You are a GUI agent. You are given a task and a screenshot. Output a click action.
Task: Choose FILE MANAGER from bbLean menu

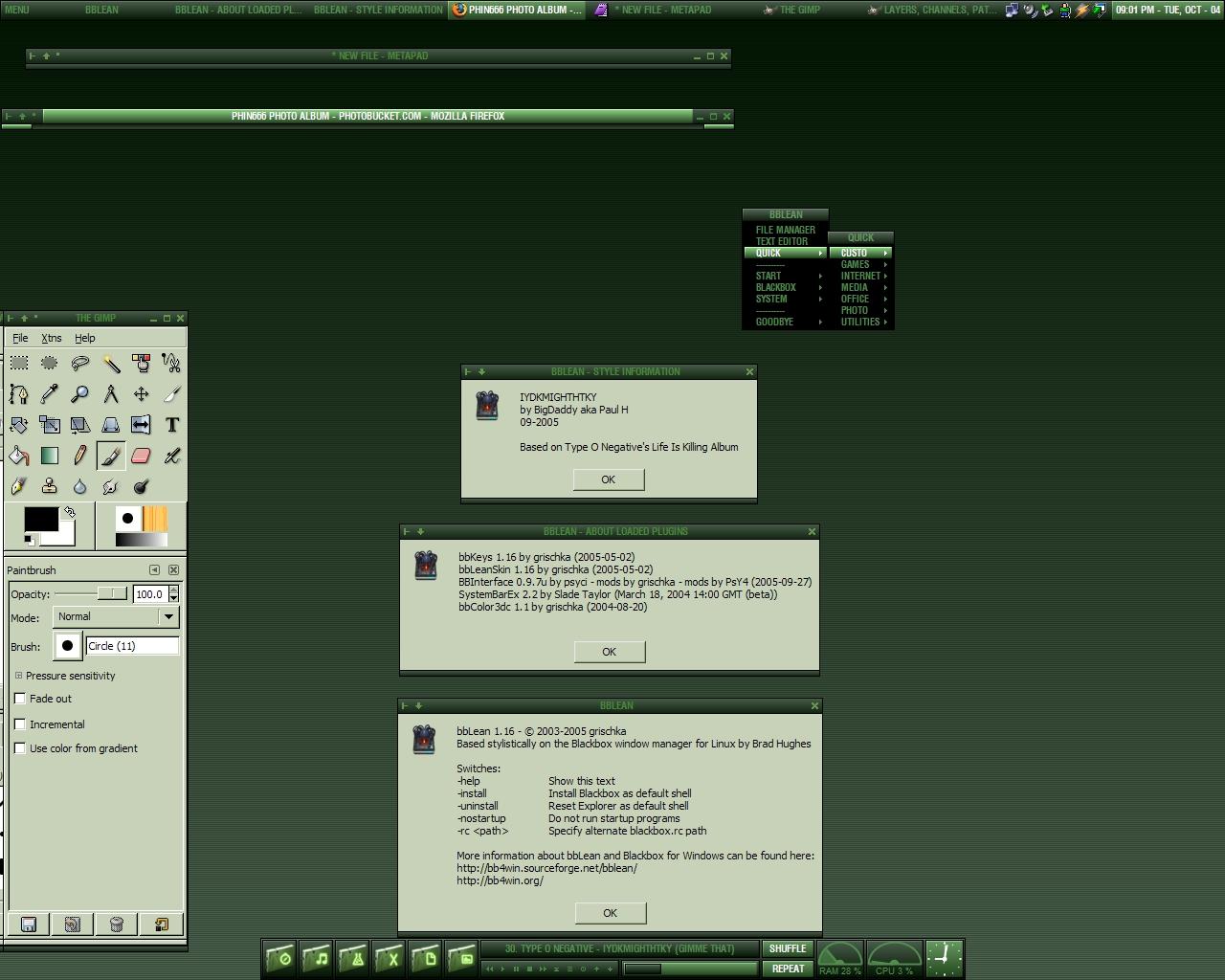[x=786, y=230]
